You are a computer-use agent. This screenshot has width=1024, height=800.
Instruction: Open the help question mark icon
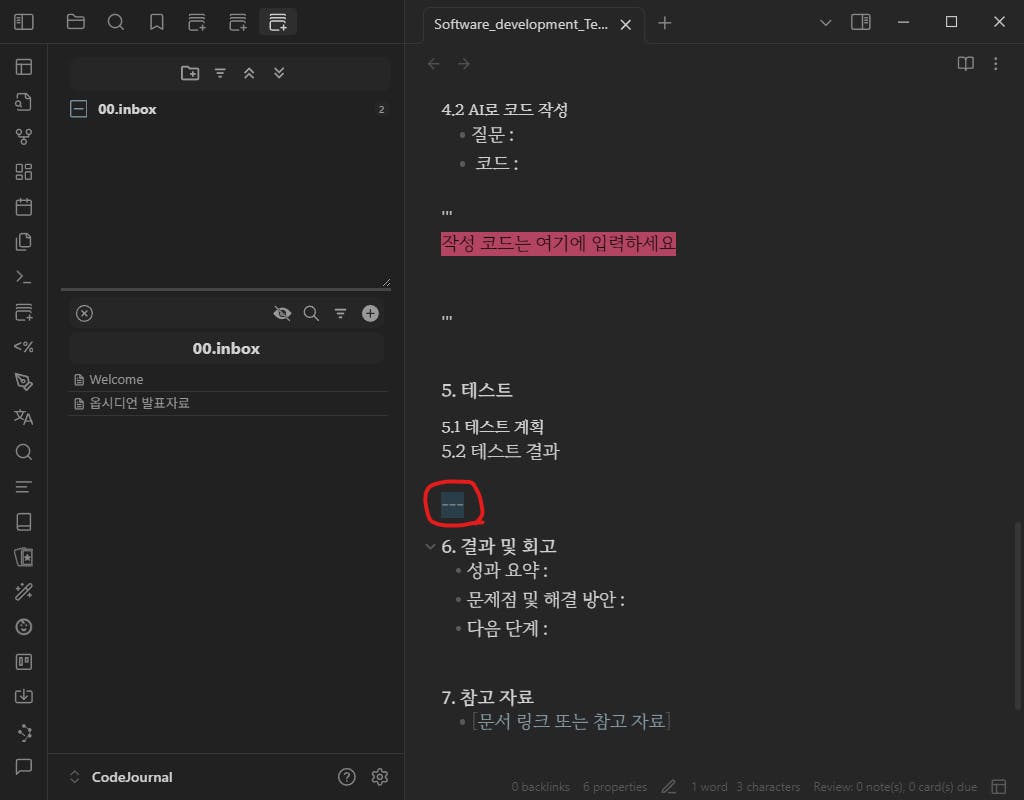coord(347,776)
